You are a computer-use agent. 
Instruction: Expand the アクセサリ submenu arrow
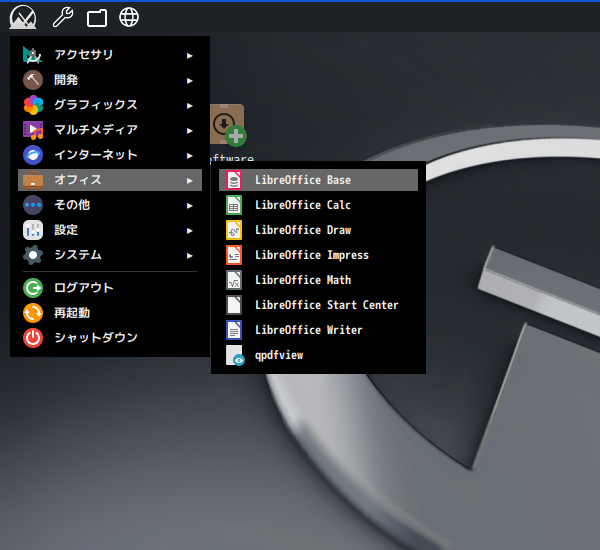189,55
